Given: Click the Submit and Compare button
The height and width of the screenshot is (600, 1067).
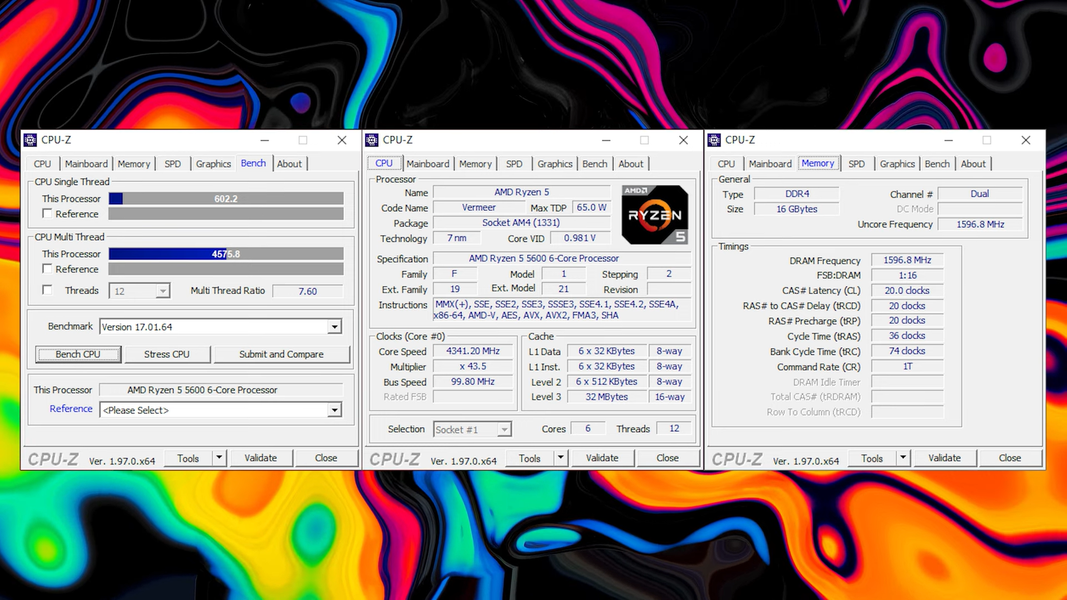Looking at the screenshot, I should coord(281,354).
